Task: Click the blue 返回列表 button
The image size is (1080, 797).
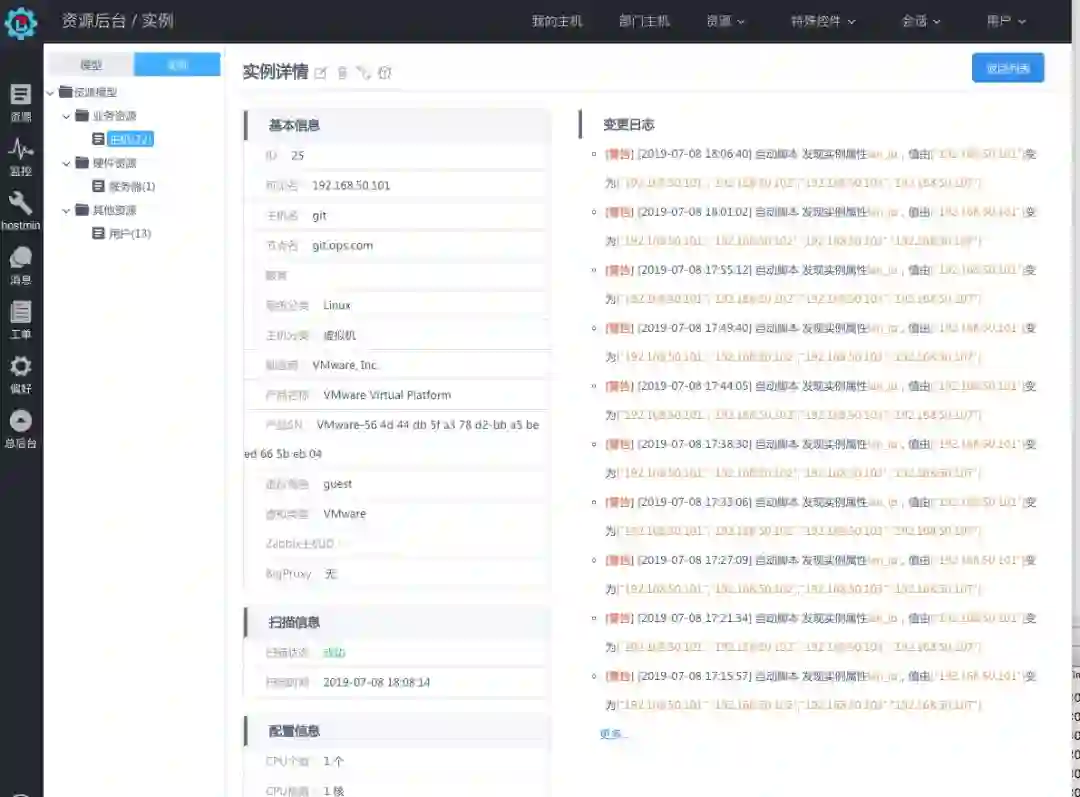Action: [x=1008, y=68]
